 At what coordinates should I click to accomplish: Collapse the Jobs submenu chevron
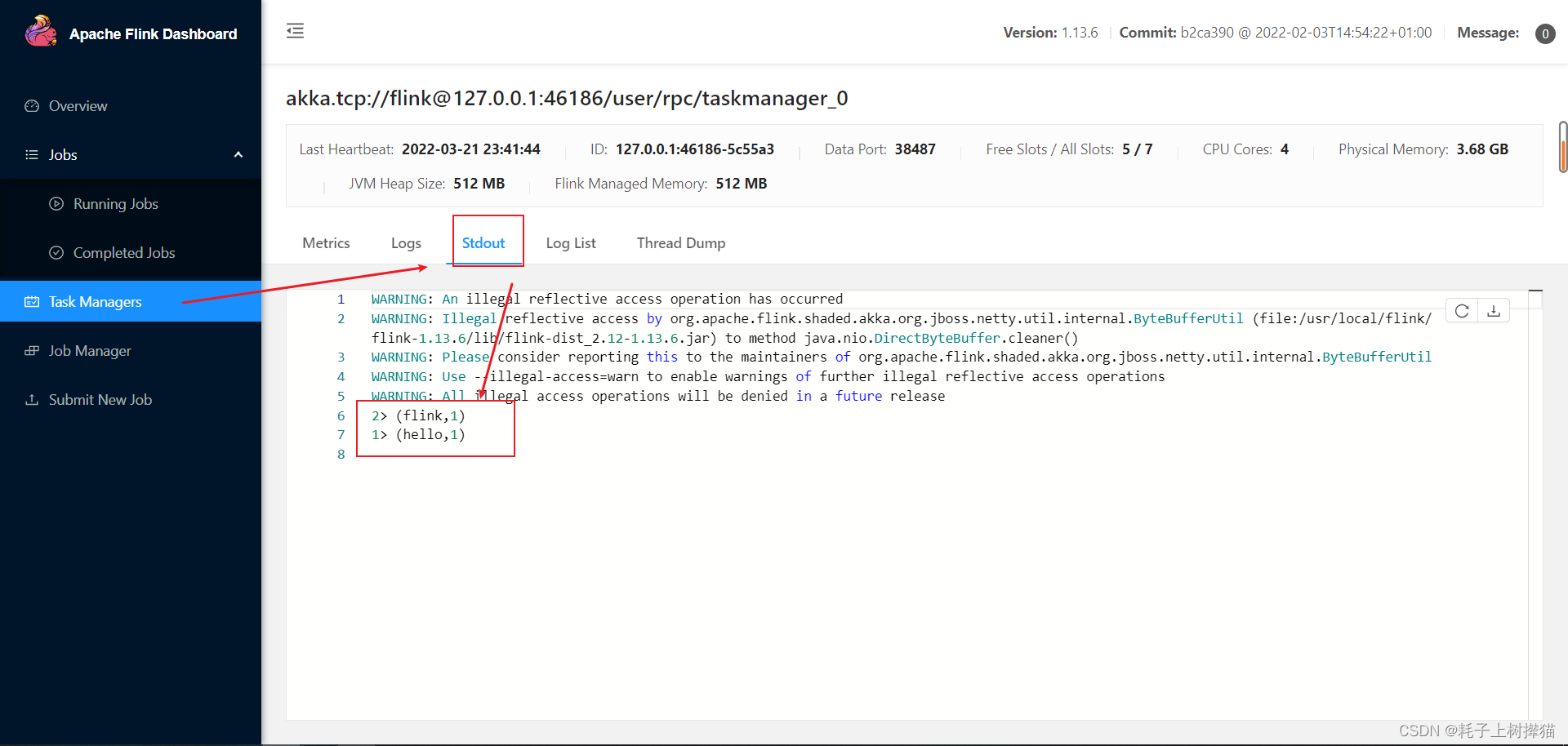click(238, 155)
